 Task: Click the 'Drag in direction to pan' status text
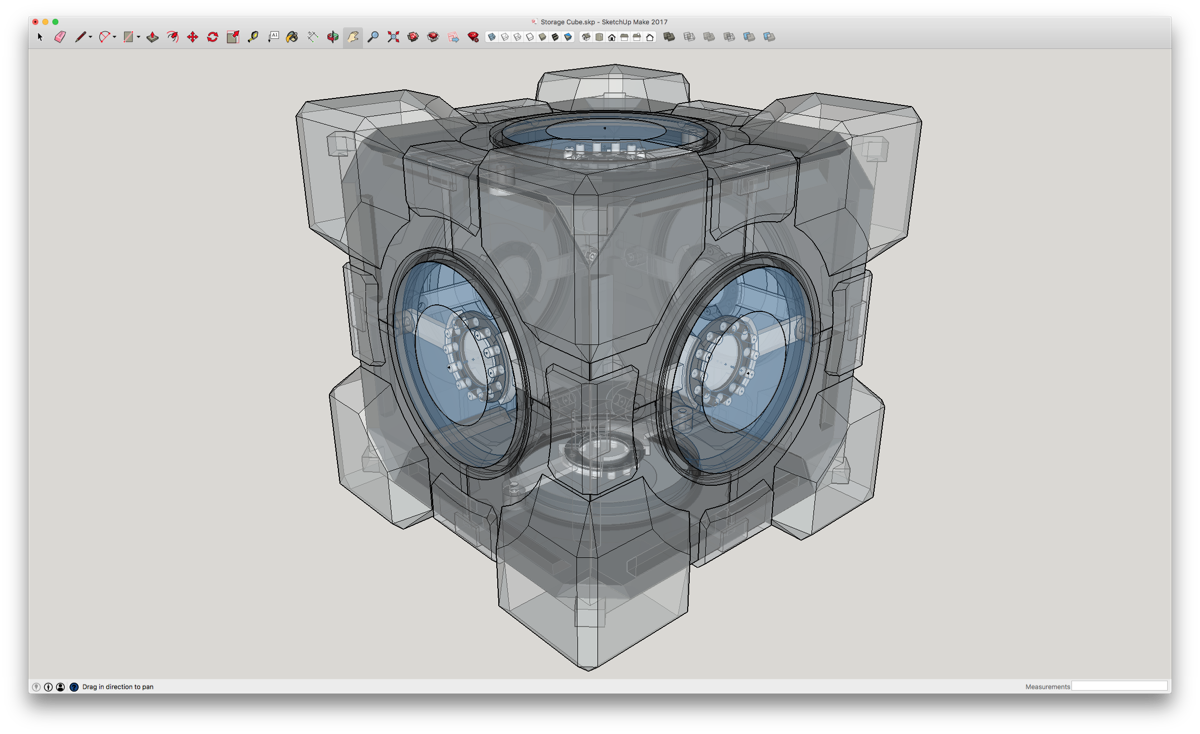[118, 687]
